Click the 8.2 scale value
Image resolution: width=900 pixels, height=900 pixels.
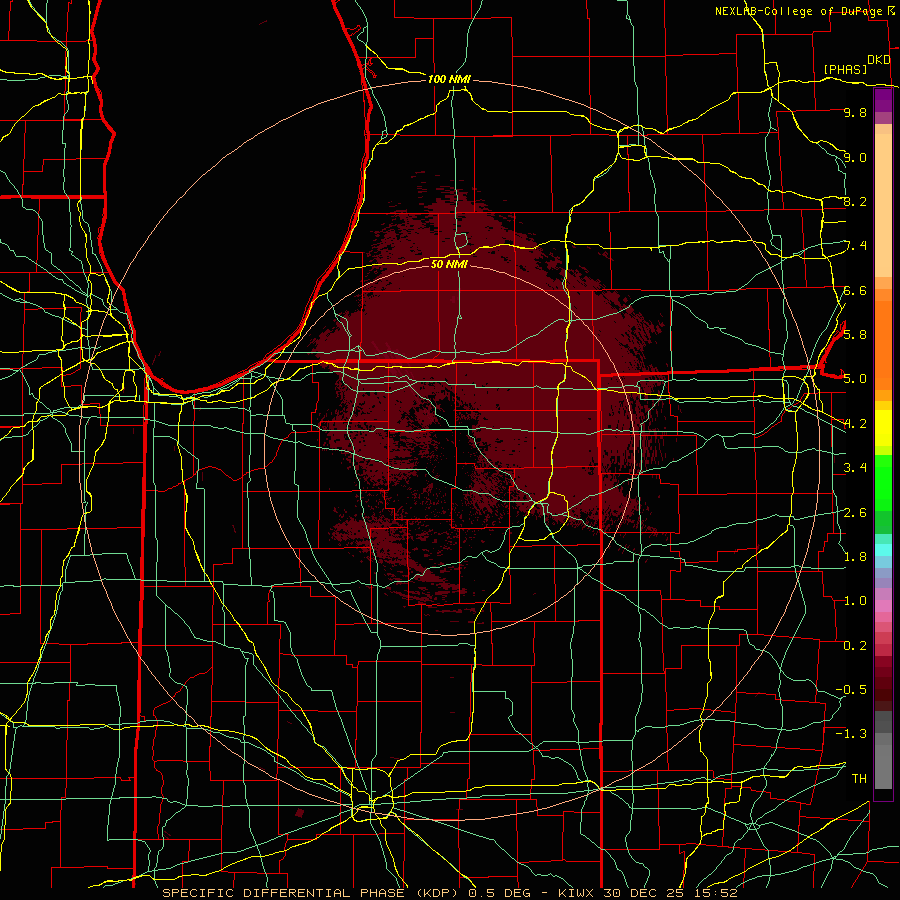tap(855, 201)
